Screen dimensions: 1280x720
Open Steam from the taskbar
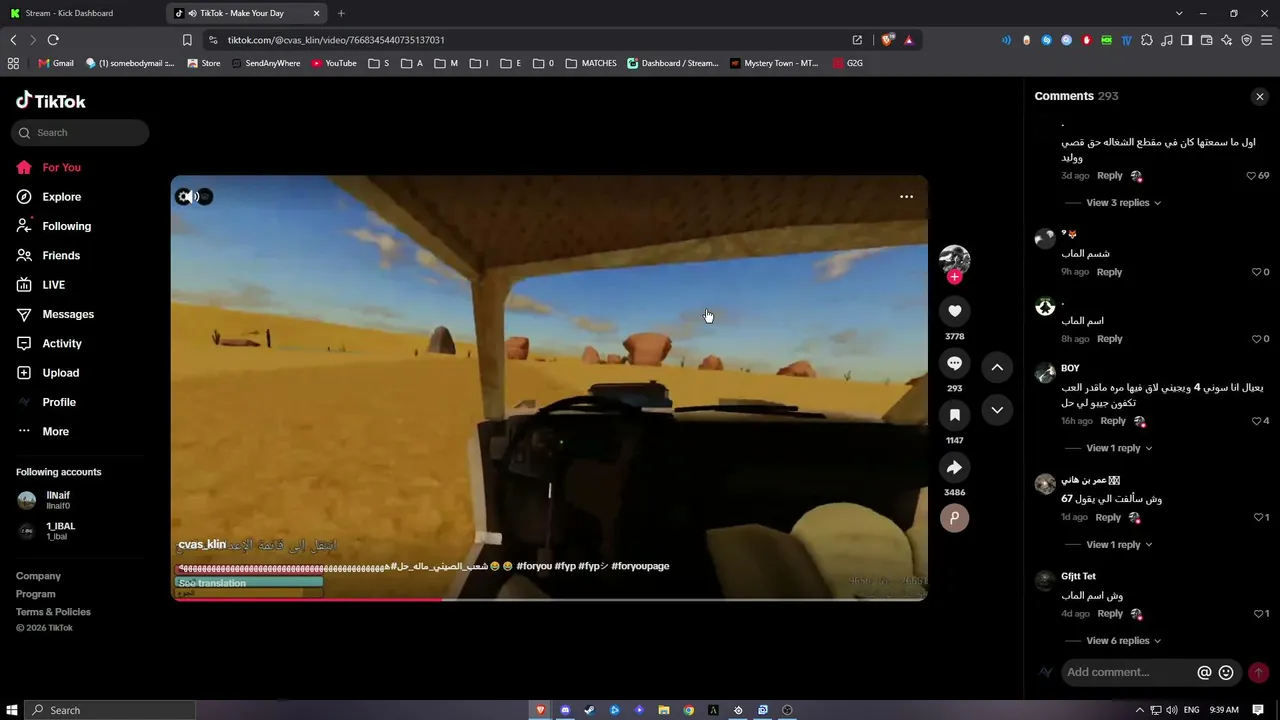pos(589,710)
